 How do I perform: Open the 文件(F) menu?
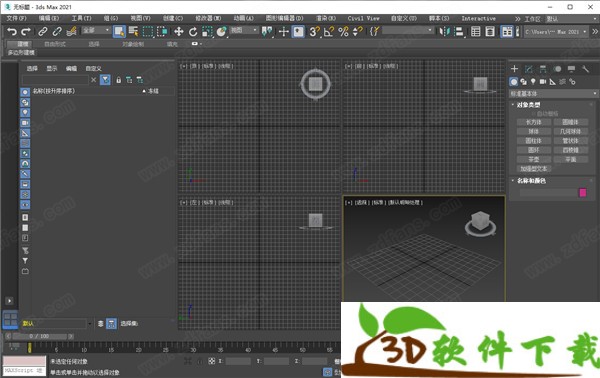[16, 18]
